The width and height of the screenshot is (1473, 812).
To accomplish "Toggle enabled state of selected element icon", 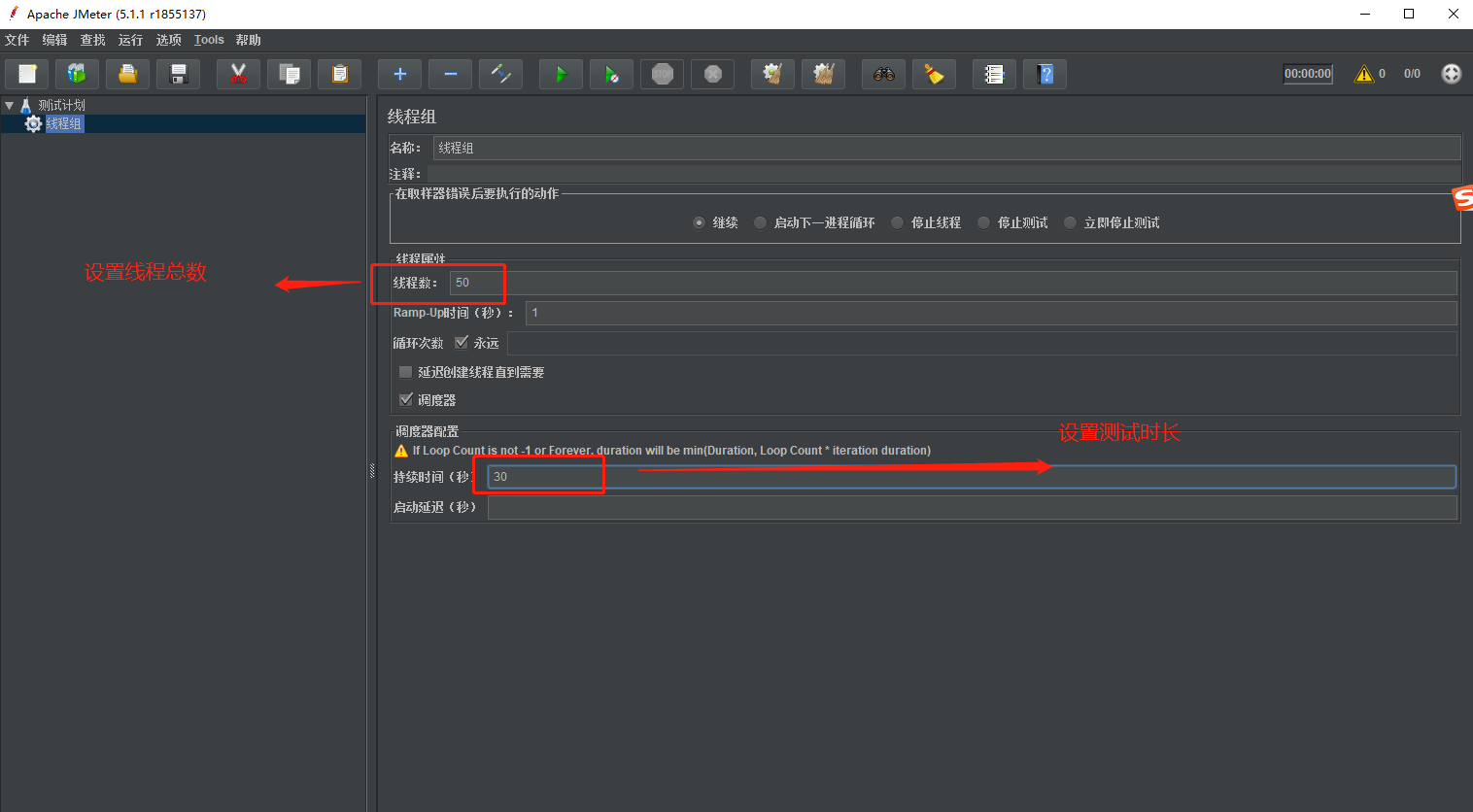I will click(500, 74).
